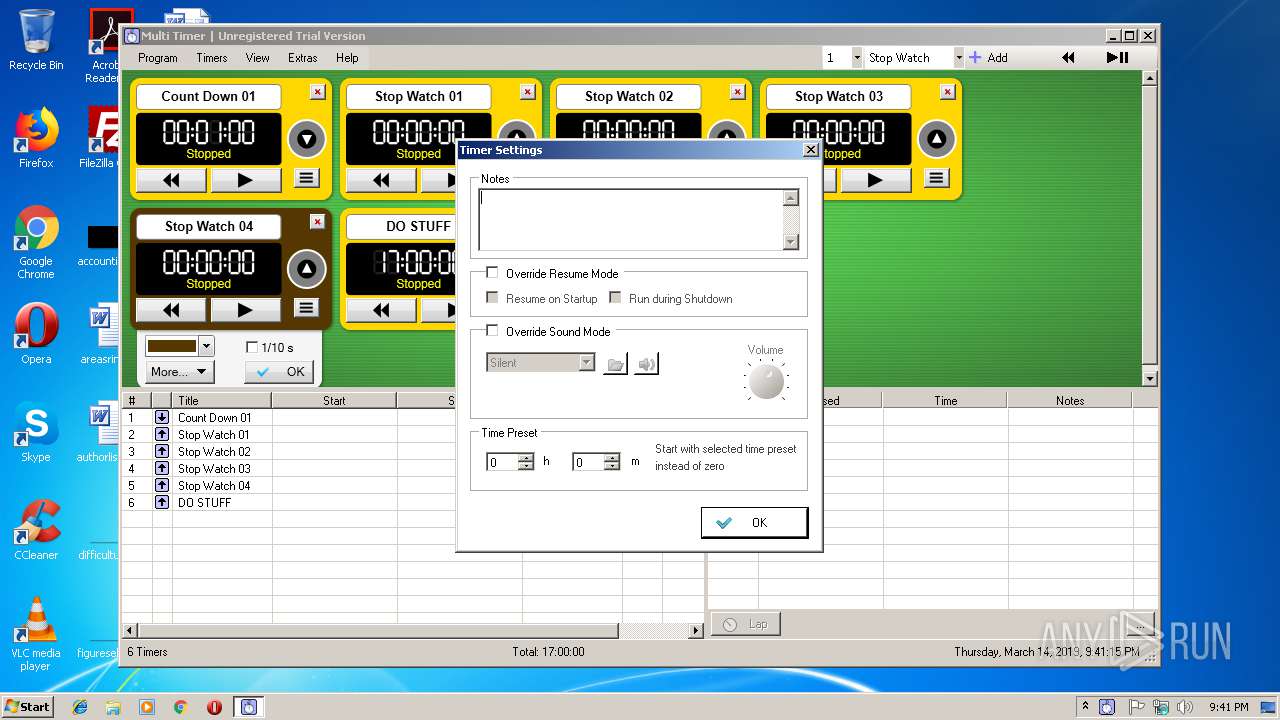The height and width of the screenshot is (720, 1280).
Task: Reset Stop Watch 01 with rewind button
Action: point(381,180)
